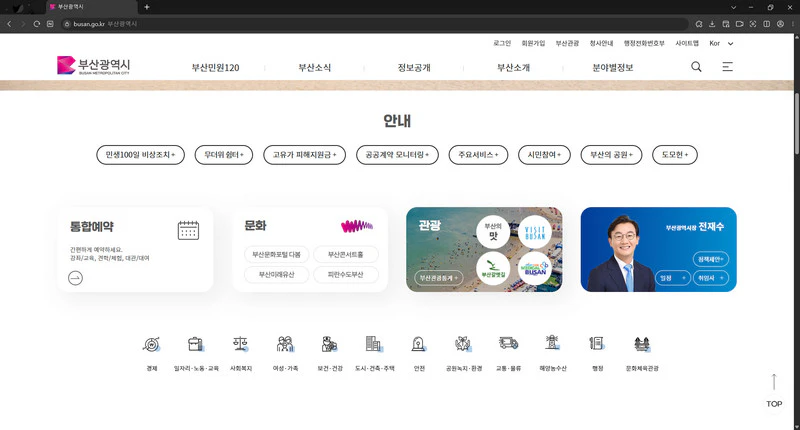Open the 부산소개 menu
This screenshot has width=800, height=430.
[513, 67]
